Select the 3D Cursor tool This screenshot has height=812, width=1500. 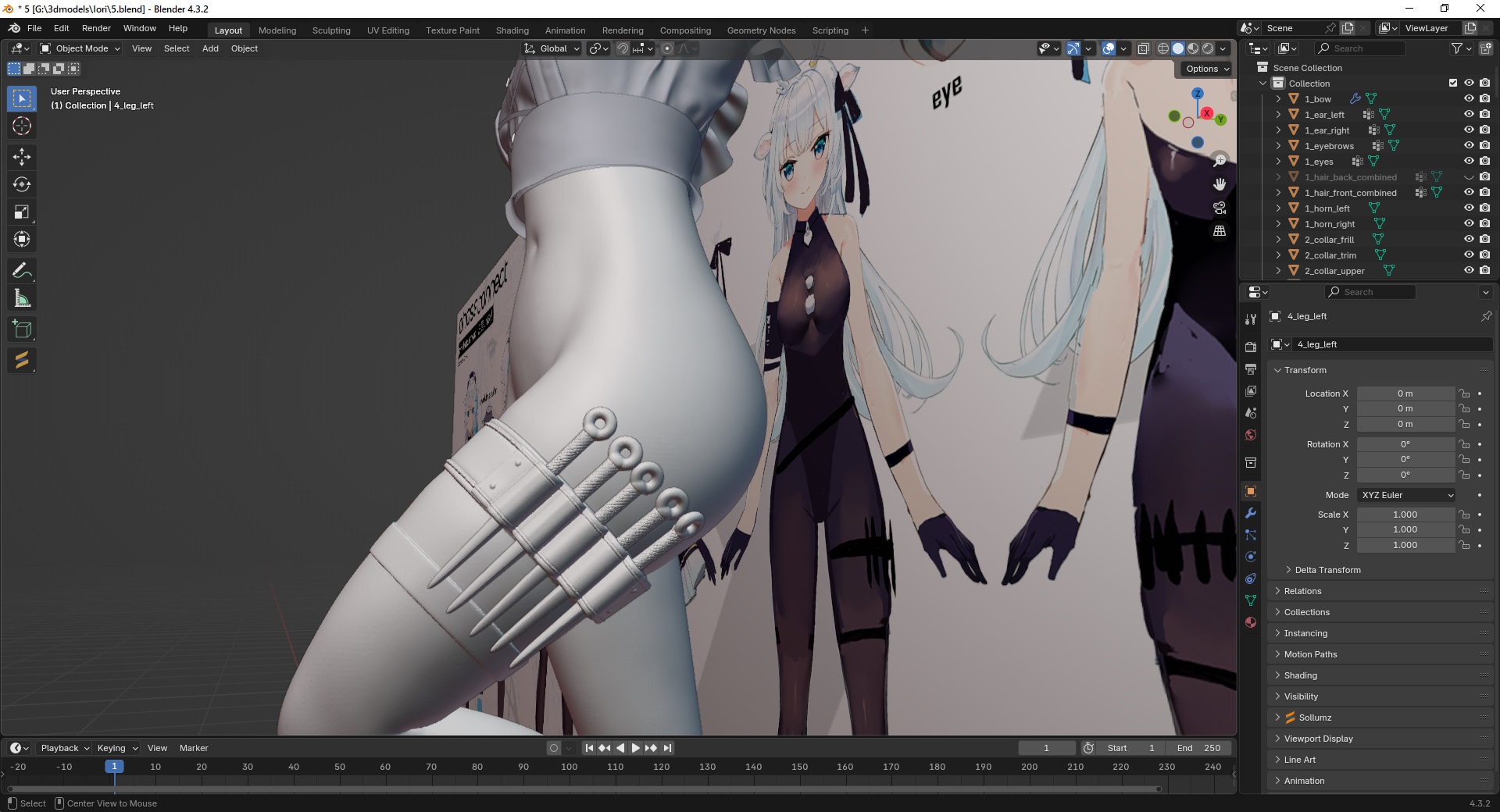[22, 126]
